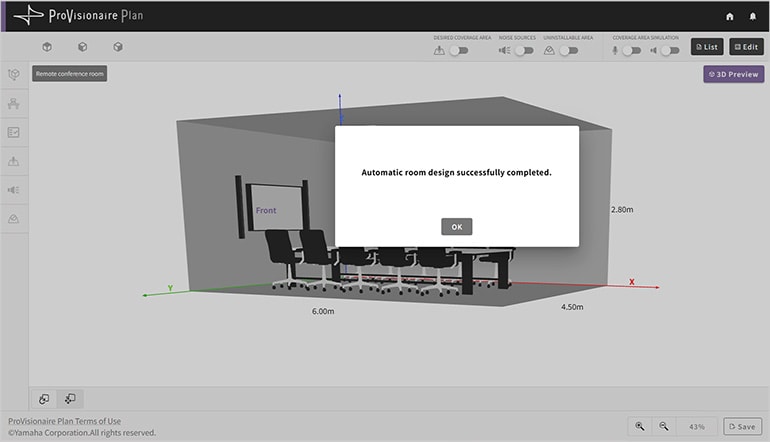
Task: Open ProVisionaire Plan Terms of Use link
Action: point(64,421)
